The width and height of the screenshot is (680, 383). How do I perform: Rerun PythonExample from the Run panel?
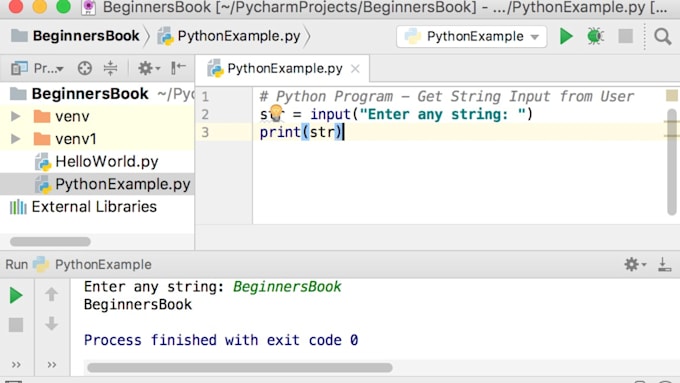16,295
